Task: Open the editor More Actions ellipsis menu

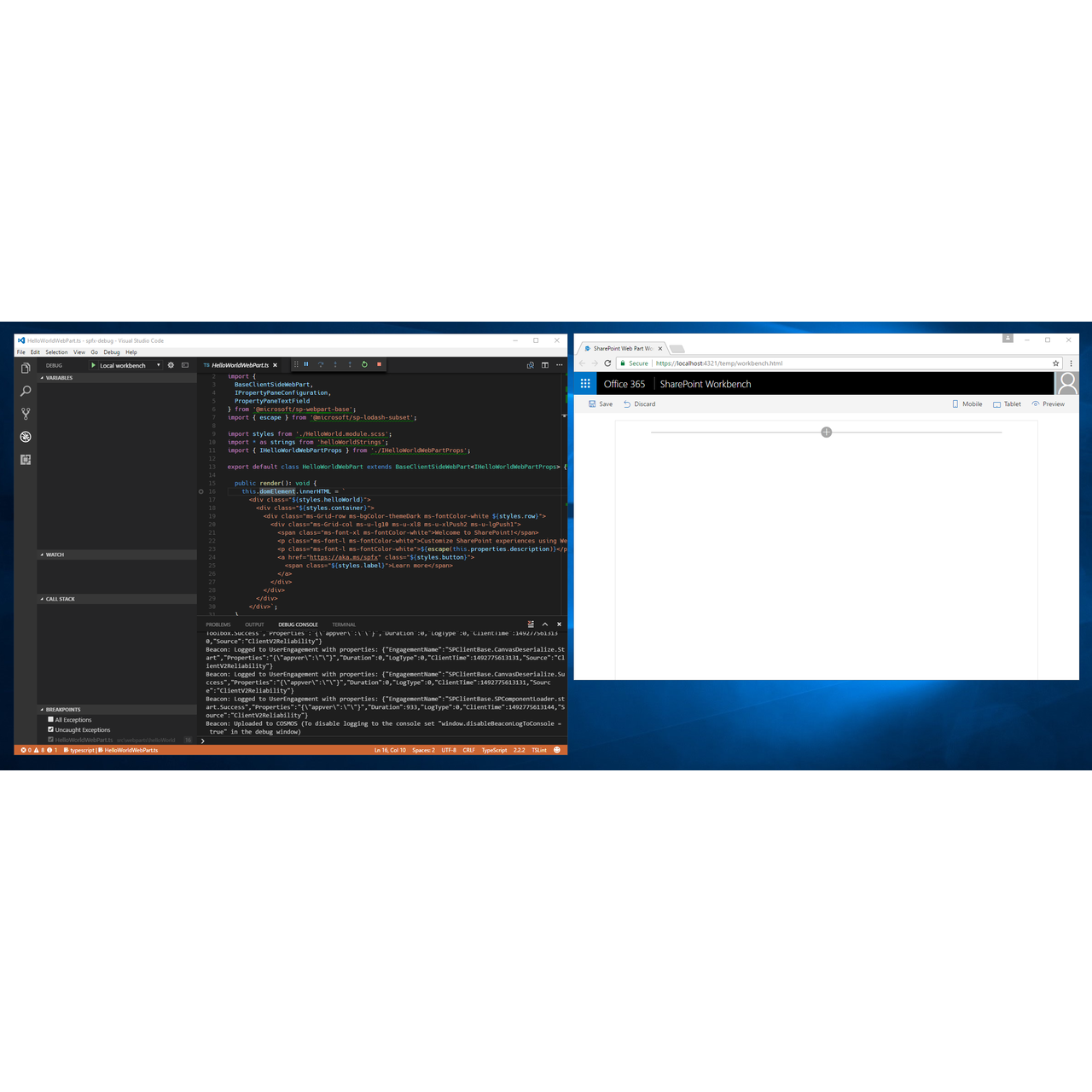Action: click(x=560, y=365)
